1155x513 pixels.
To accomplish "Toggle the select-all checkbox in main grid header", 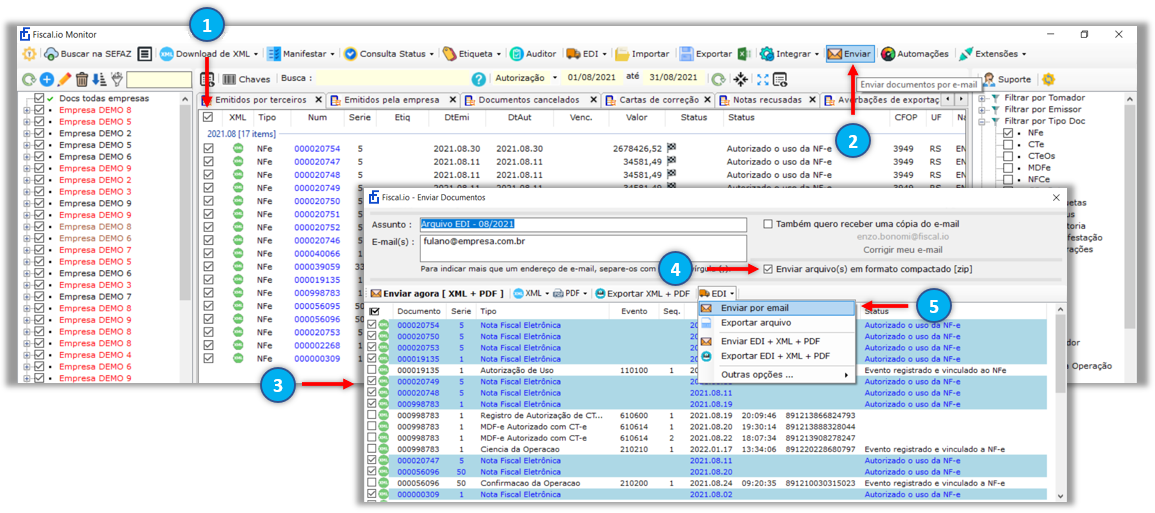I will [208, 116].
